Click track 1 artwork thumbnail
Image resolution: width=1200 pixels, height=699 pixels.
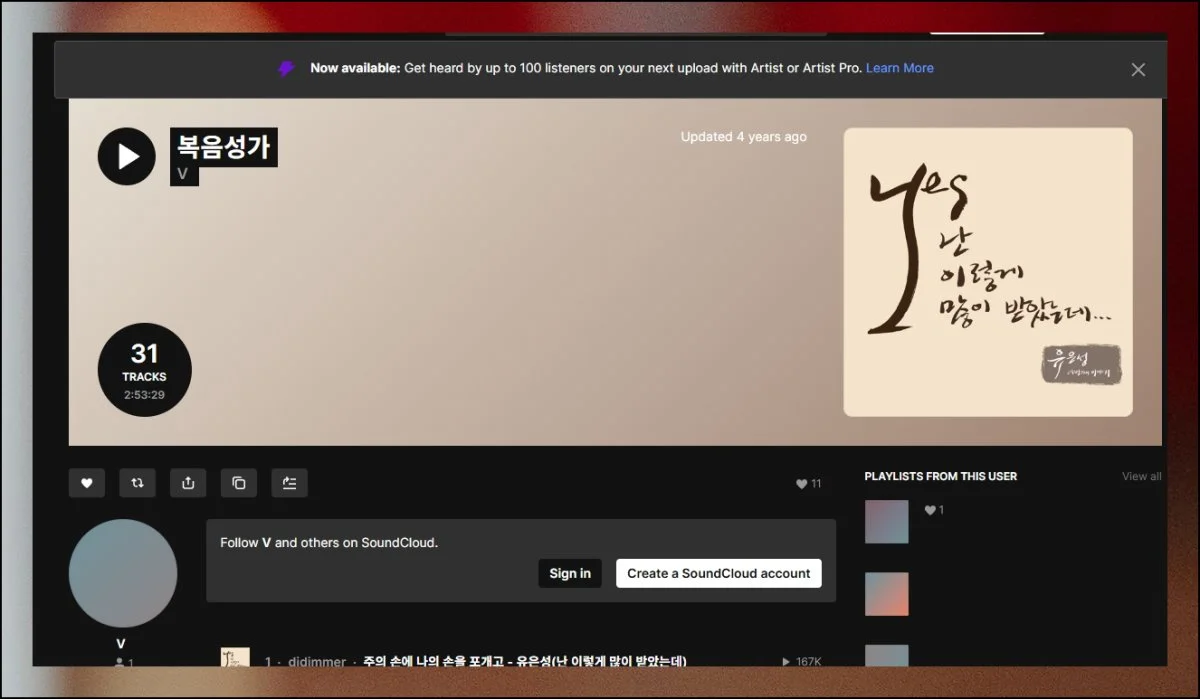point(235,658)
